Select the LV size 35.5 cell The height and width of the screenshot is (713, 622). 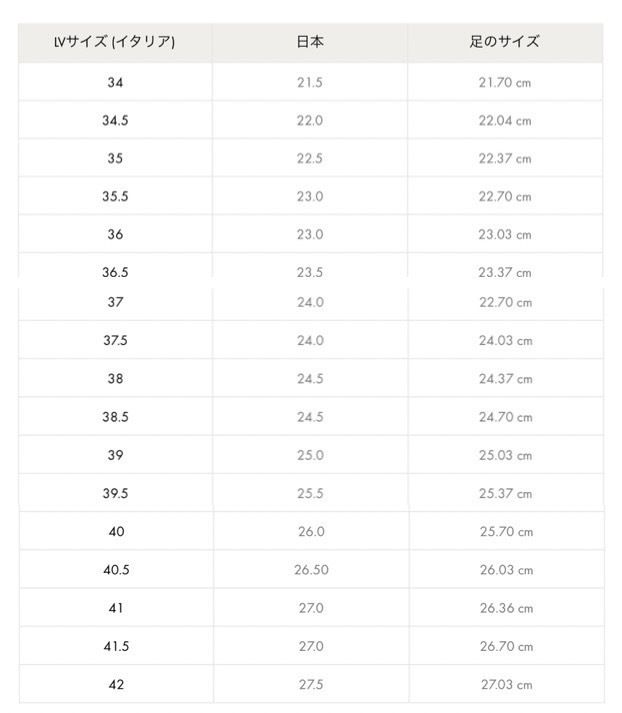115,196
